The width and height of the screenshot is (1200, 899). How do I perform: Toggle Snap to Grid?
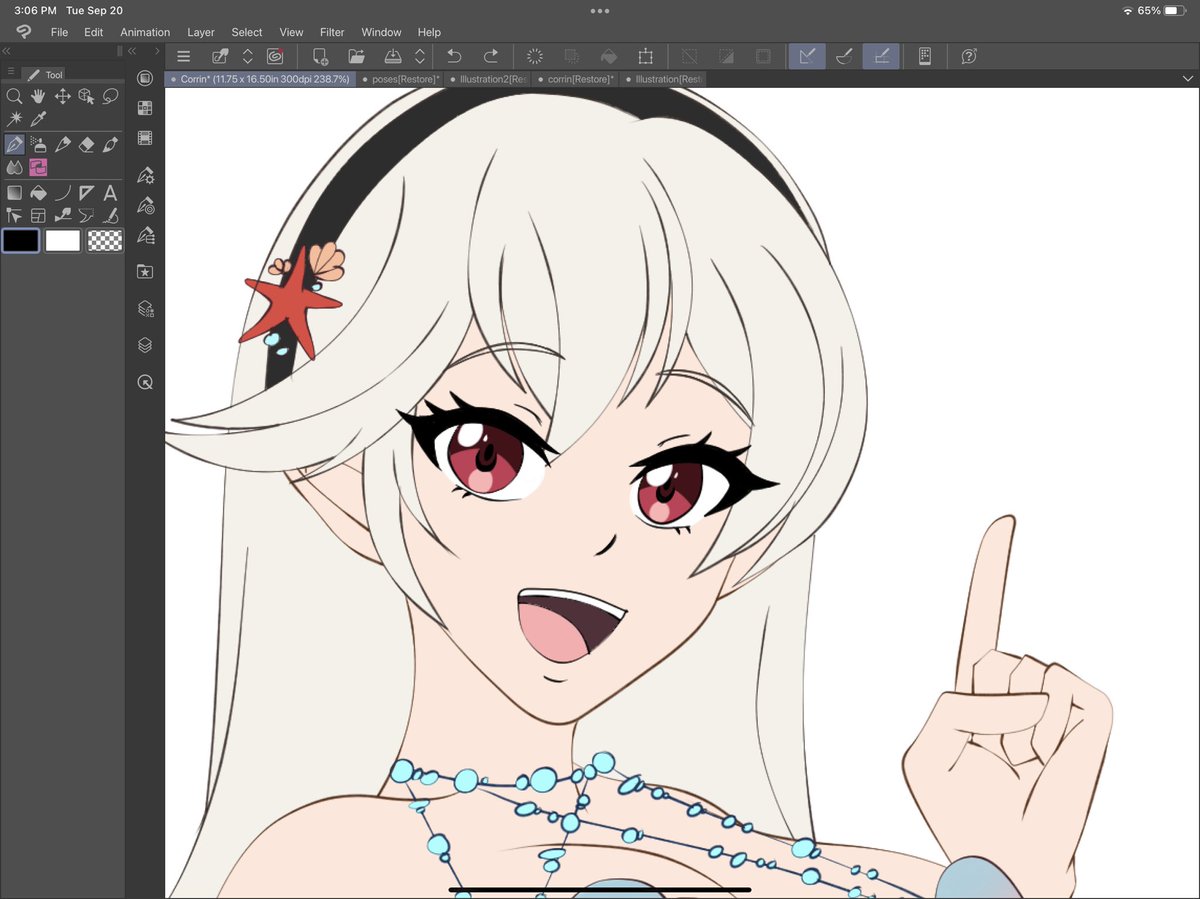pyautogui.click(x=881, y=57)
